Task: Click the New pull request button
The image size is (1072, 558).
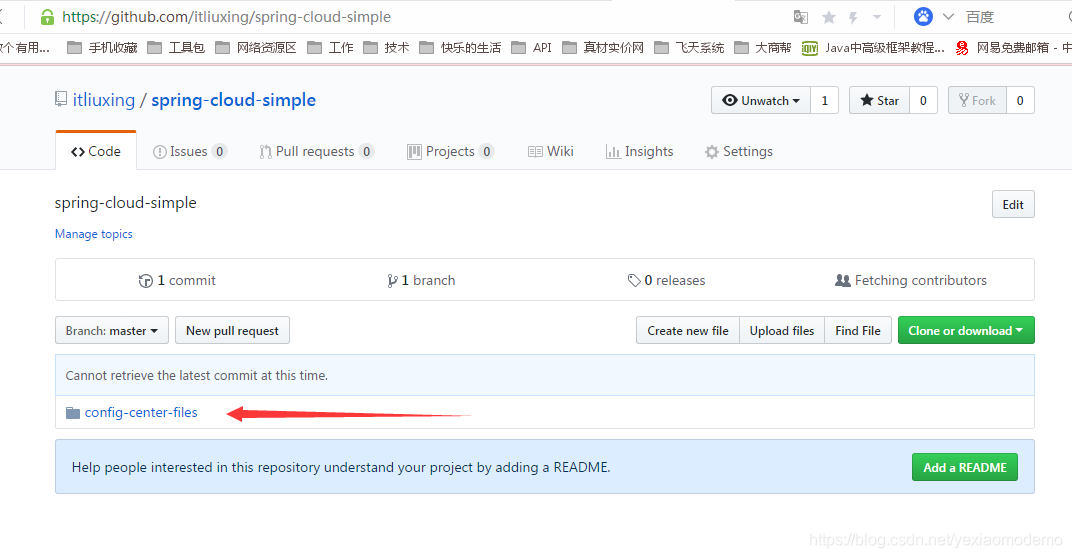Action: tap(232, 330)
